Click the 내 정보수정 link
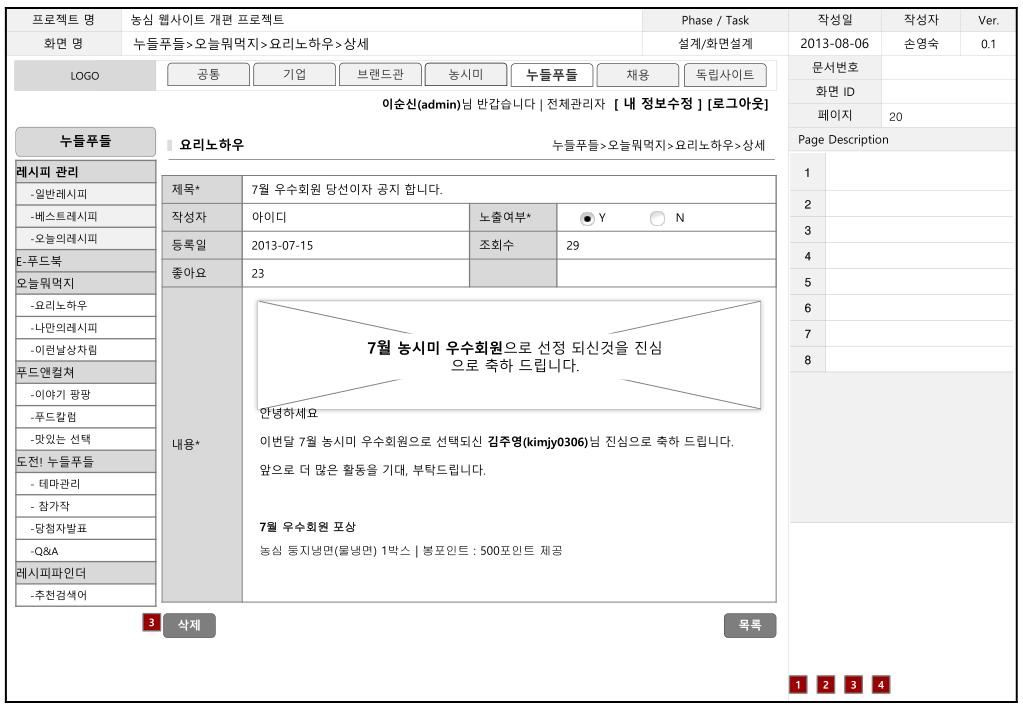This screenshot has width=1023, height=708. pos(658,104)
